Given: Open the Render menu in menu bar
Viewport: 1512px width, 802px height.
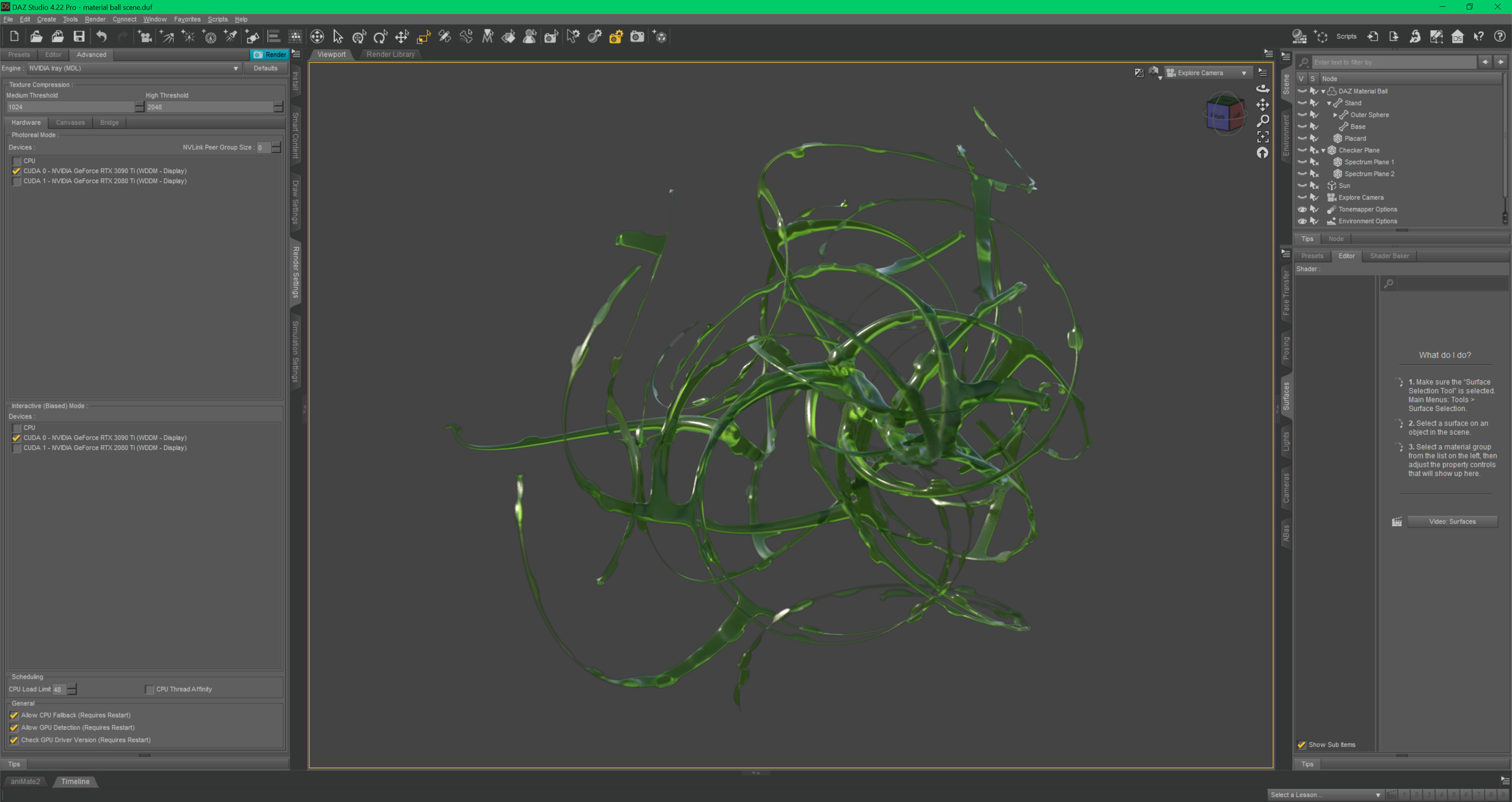Looking at the screenshot, I should tap(95, 19).
